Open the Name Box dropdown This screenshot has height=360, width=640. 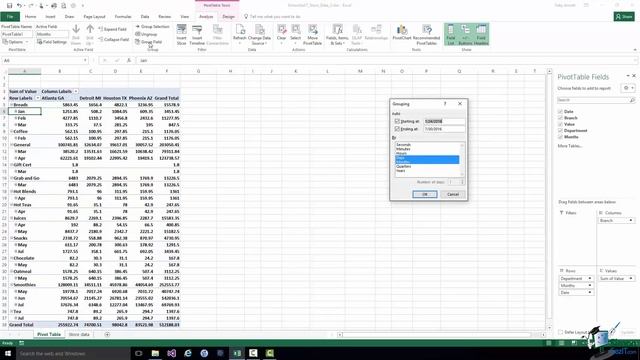(x=85, y=60)
